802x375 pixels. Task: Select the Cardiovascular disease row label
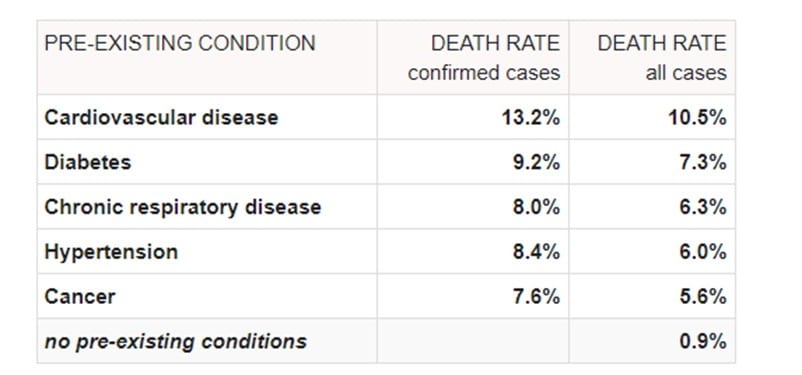[162, 118]
